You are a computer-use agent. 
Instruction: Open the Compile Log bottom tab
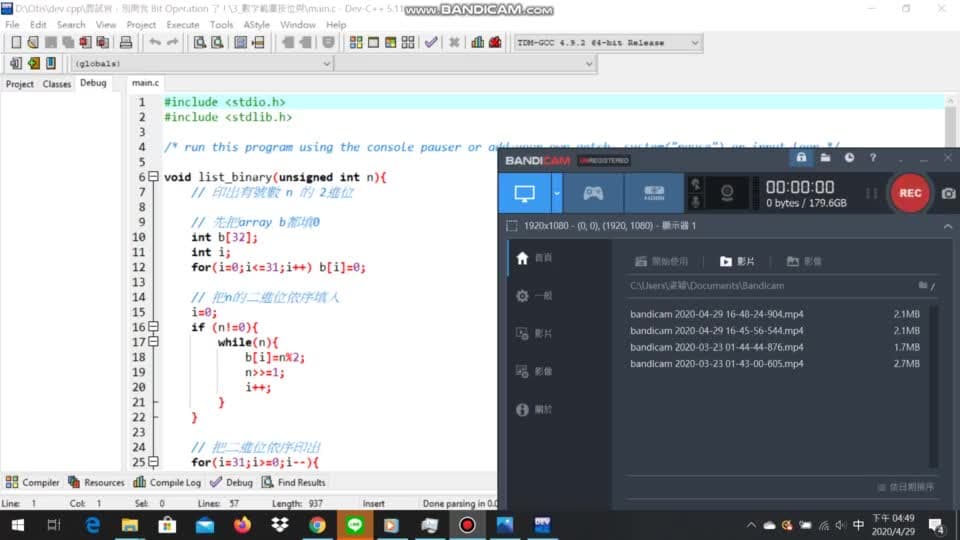pyautogui.click(x=167, y=482)
